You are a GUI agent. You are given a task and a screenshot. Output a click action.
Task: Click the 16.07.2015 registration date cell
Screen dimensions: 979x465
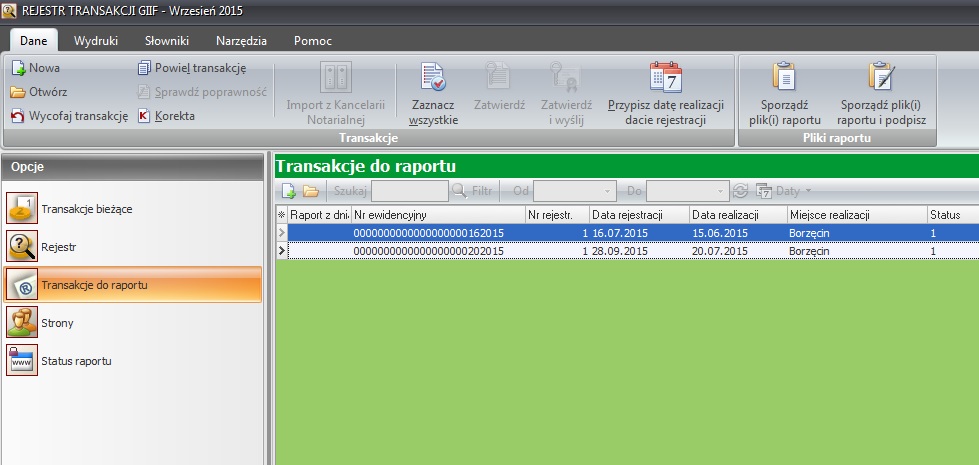tap(639, 233)
